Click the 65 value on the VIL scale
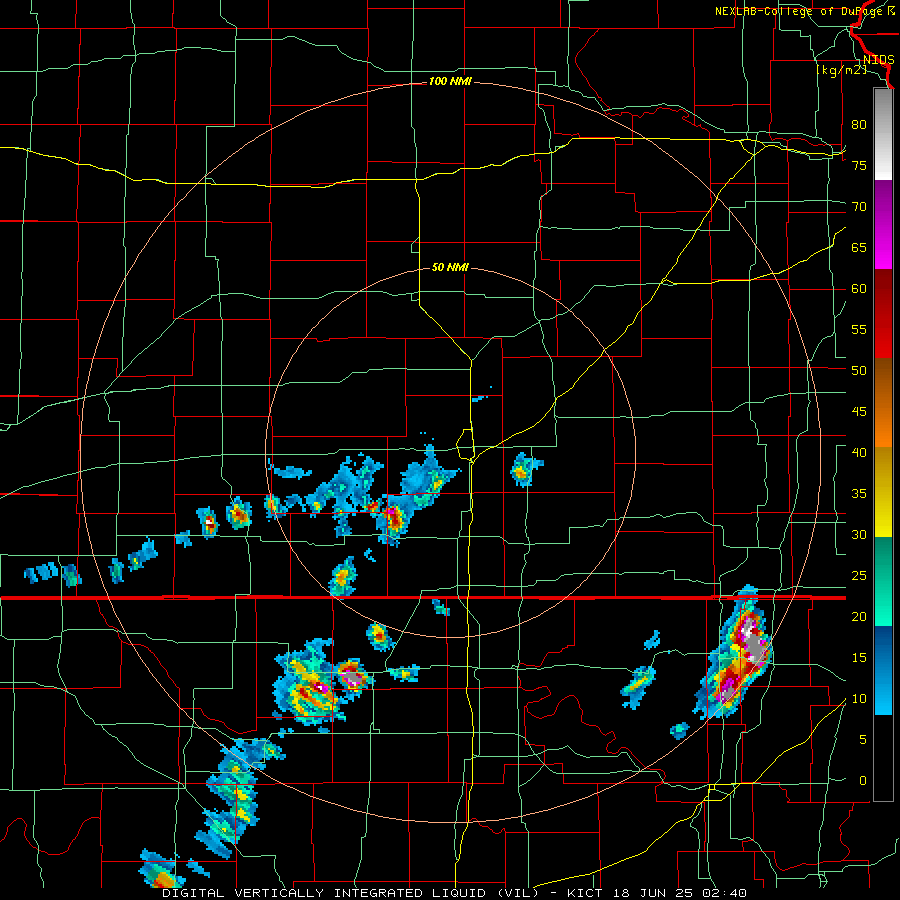The width and height of the screenshot is (900, 900). [x=859, y=247]
